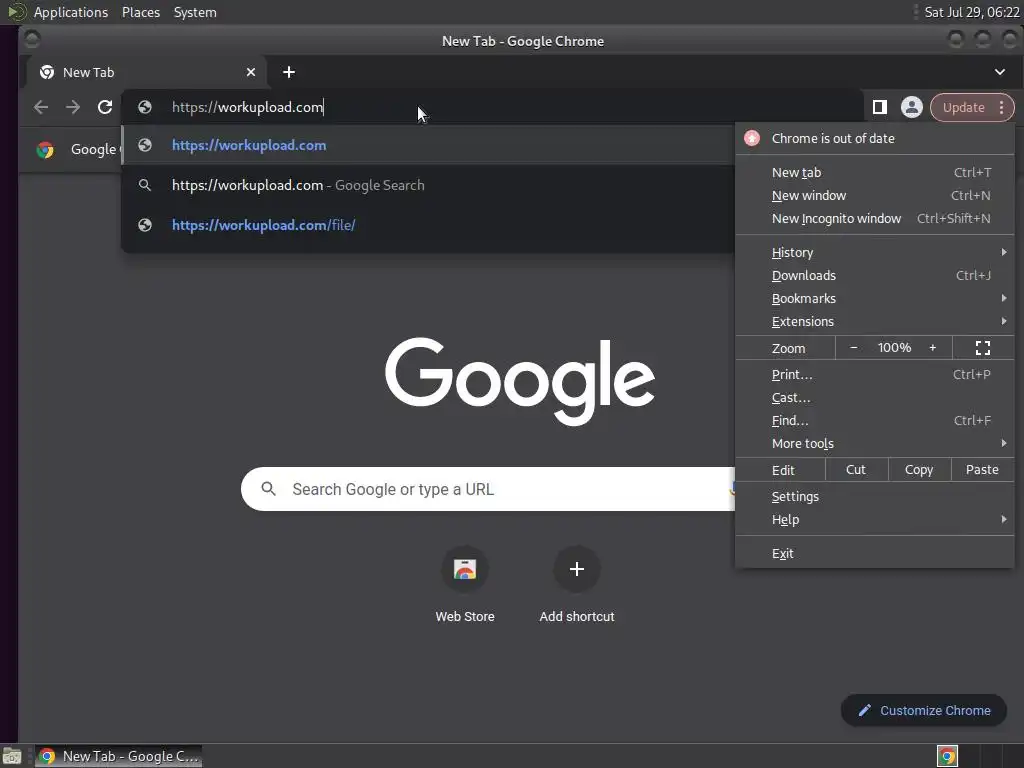
Task: Open a new tab with plus icon
Action: pos(289,72)
